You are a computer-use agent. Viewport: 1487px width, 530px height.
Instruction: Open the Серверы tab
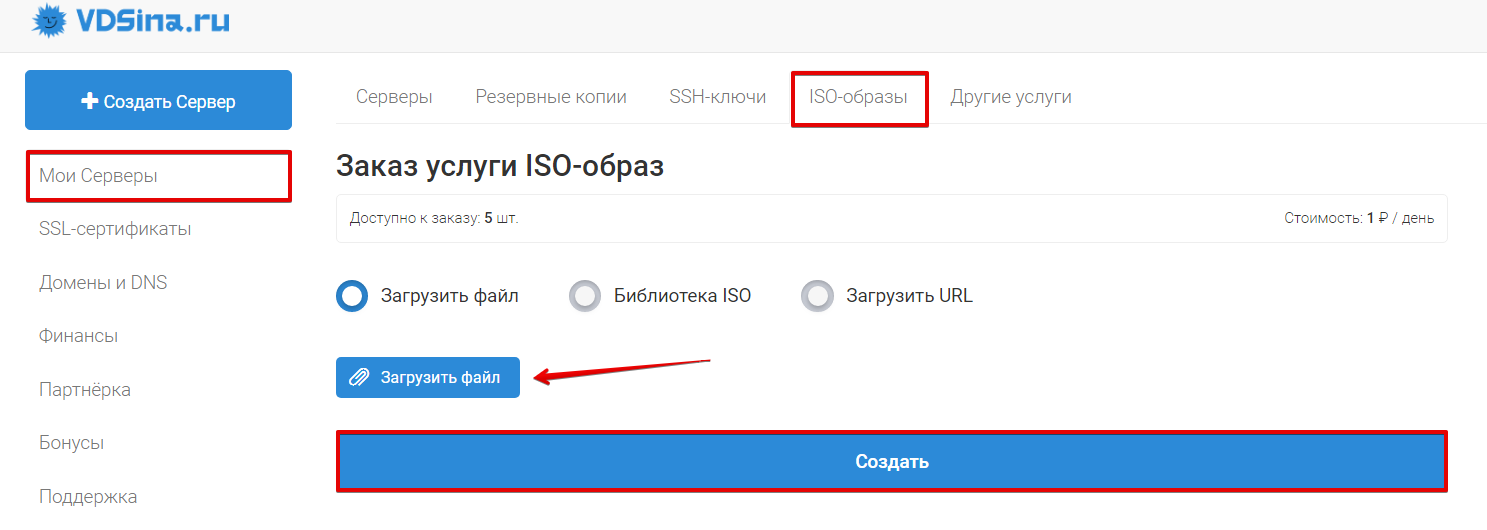pyautogui.click(x=394, y=97)
